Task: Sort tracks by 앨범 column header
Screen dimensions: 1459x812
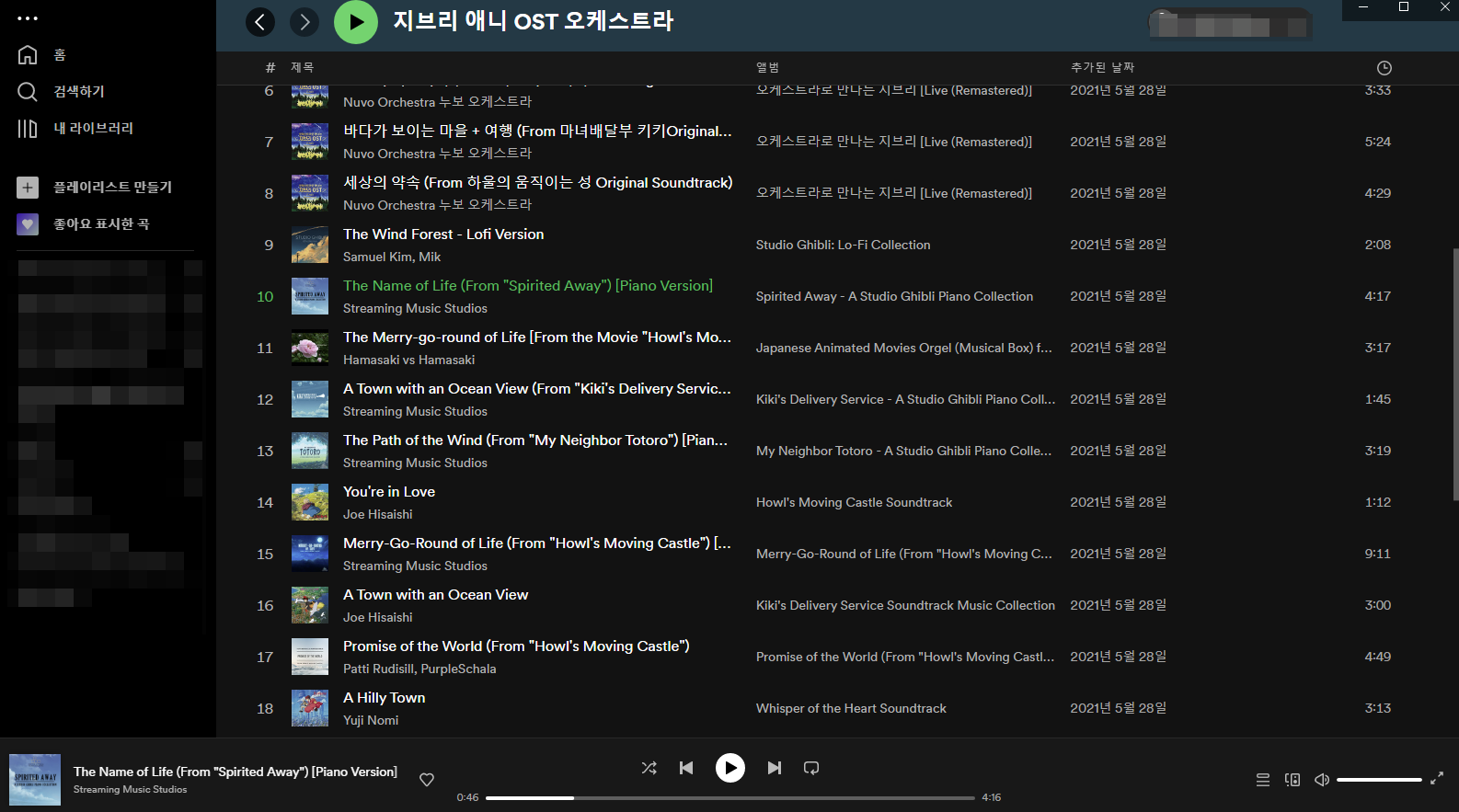Action: 767,68
